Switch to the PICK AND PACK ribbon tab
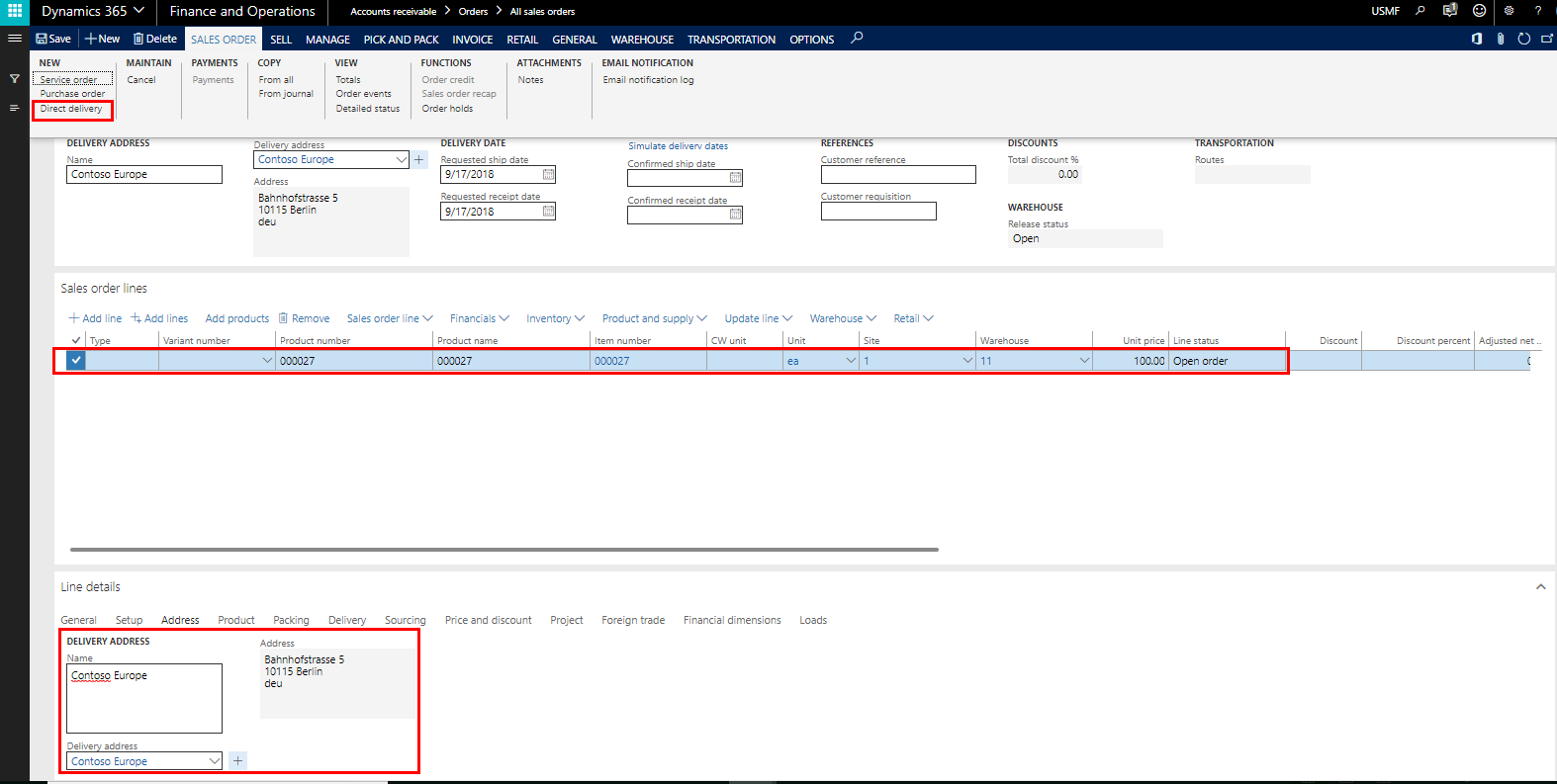 [401, 40]
